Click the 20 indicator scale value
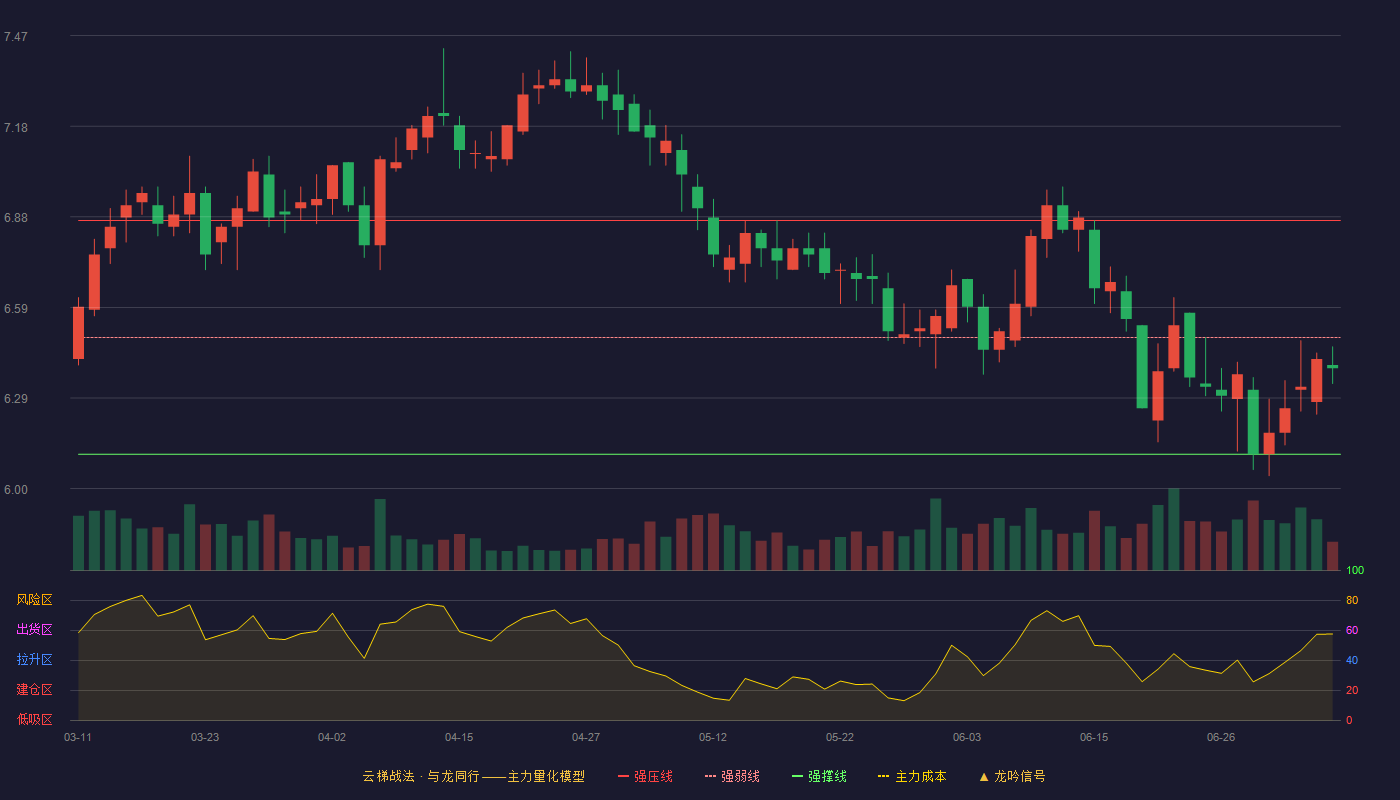The height and width of the screenshot is (800, 1400). pos(1352,690)
